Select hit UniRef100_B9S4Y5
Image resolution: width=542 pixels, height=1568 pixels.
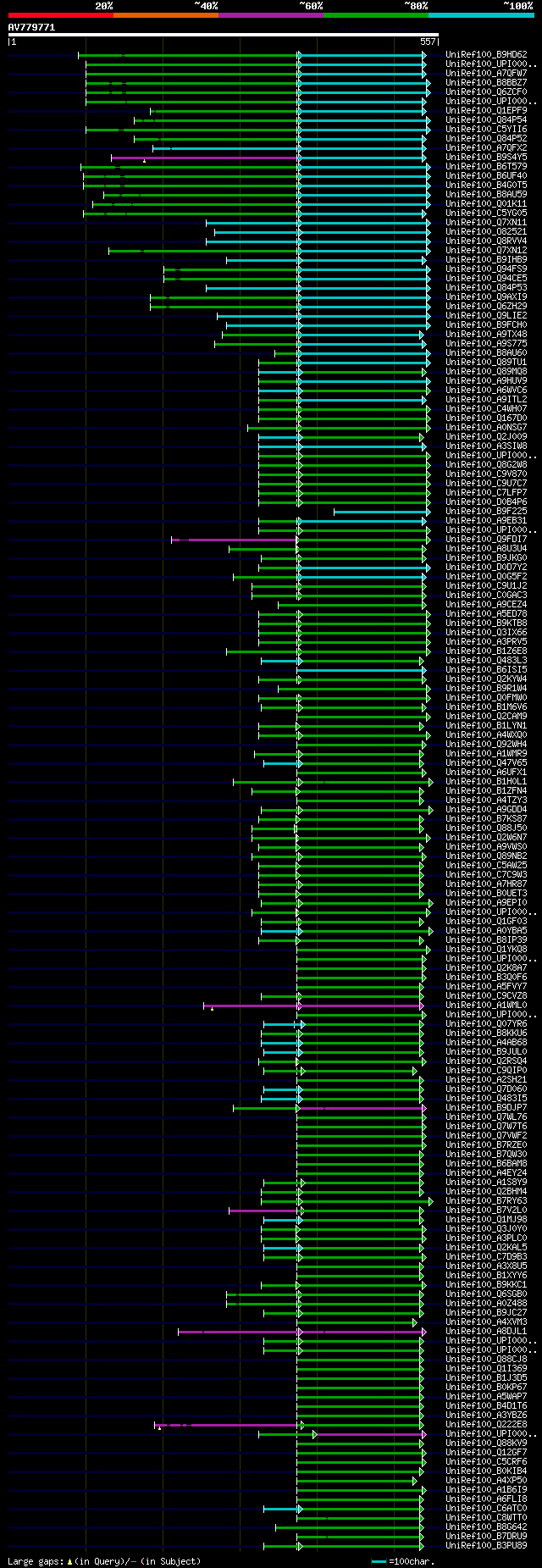point(486,158)
